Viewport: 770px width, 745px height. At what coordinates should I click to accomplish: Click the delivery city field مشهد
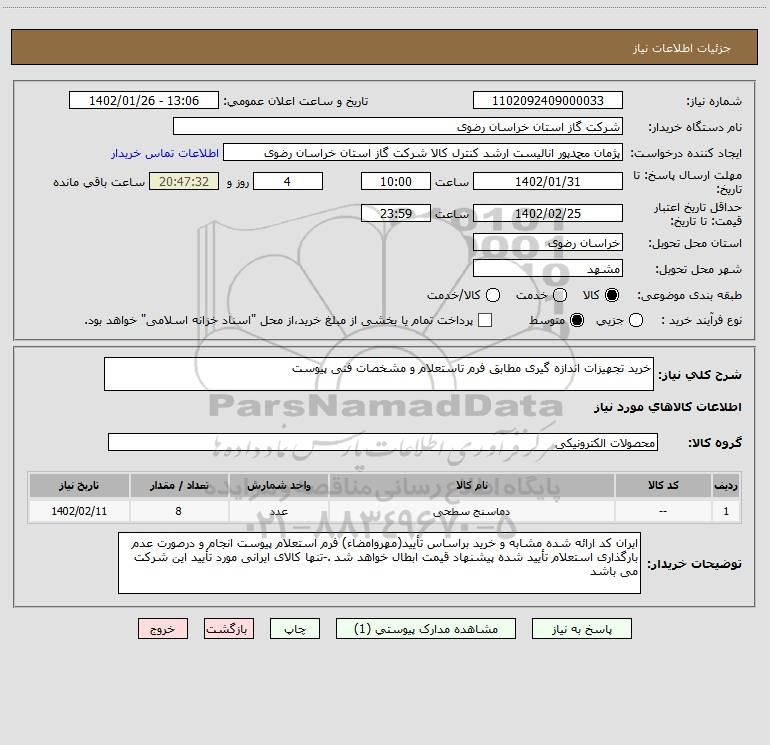[548, 269]
